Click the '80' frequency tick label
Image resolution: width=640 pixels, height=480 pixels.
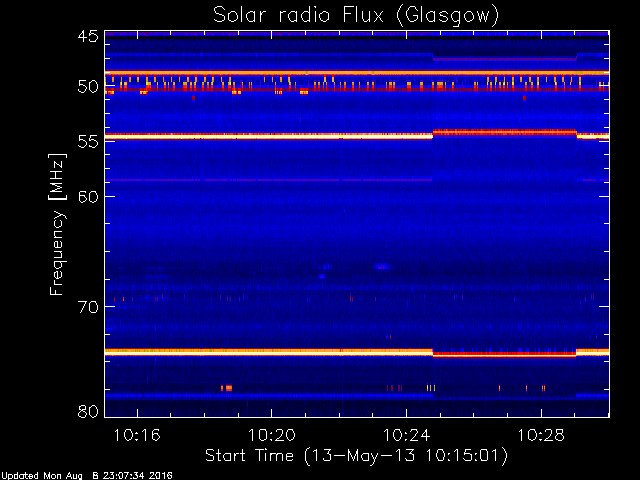point(88,411)
